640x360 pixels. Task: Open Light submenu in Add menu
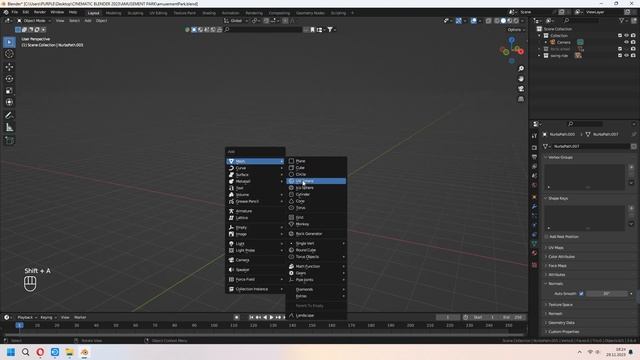click(256, 243)
